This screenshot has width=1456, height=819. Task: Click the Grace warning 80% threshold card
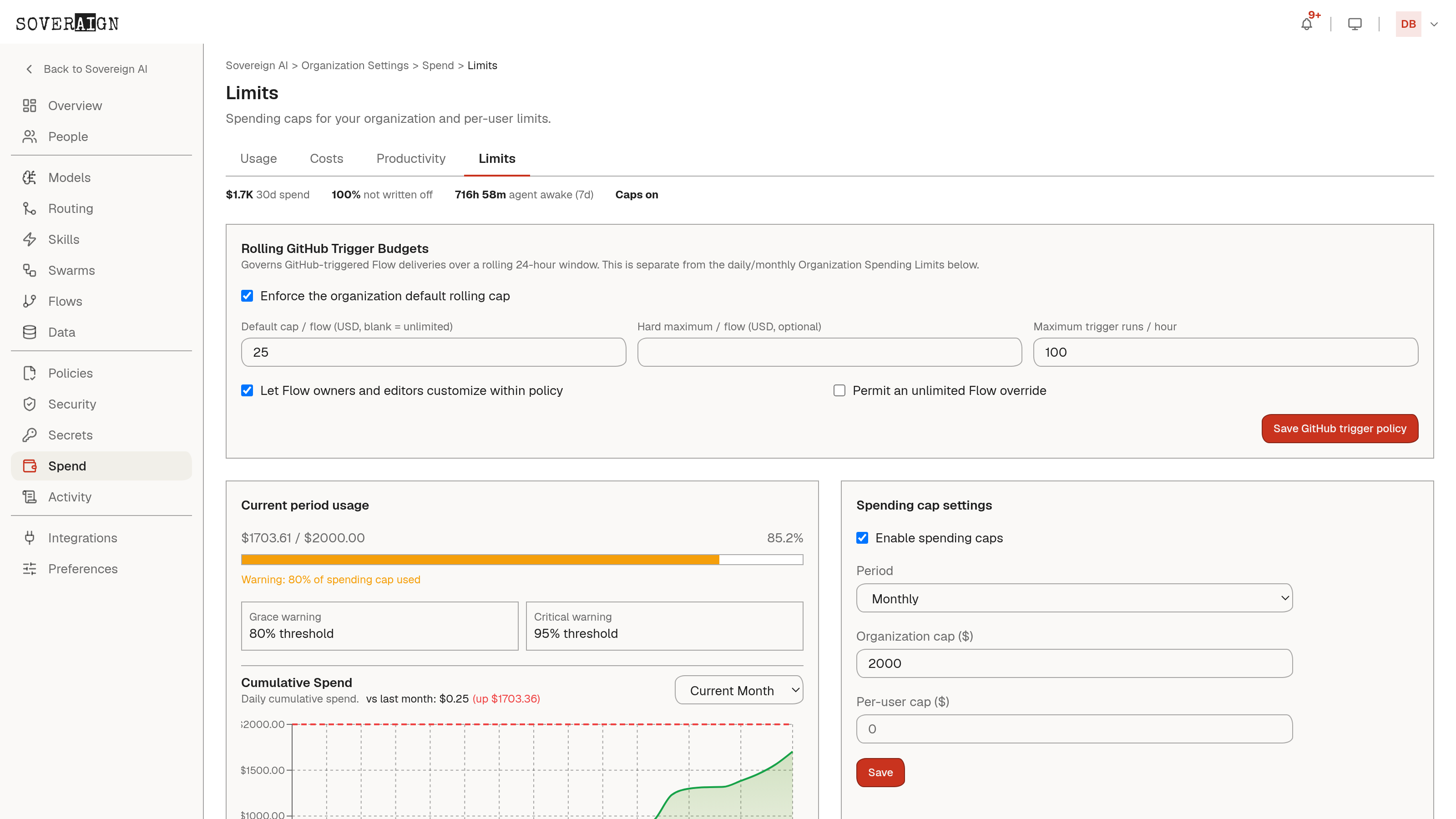[379, 626]
